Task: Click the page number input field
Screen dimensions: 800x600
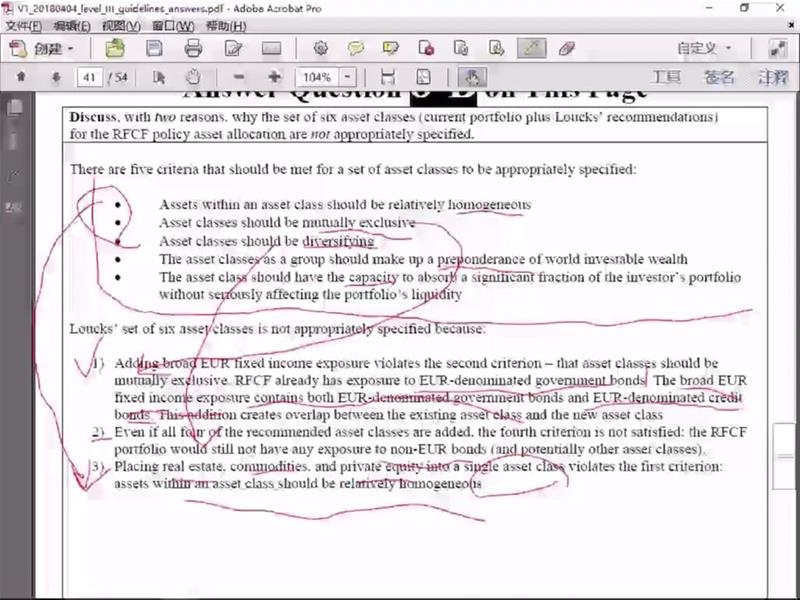Action: point(91,77)
